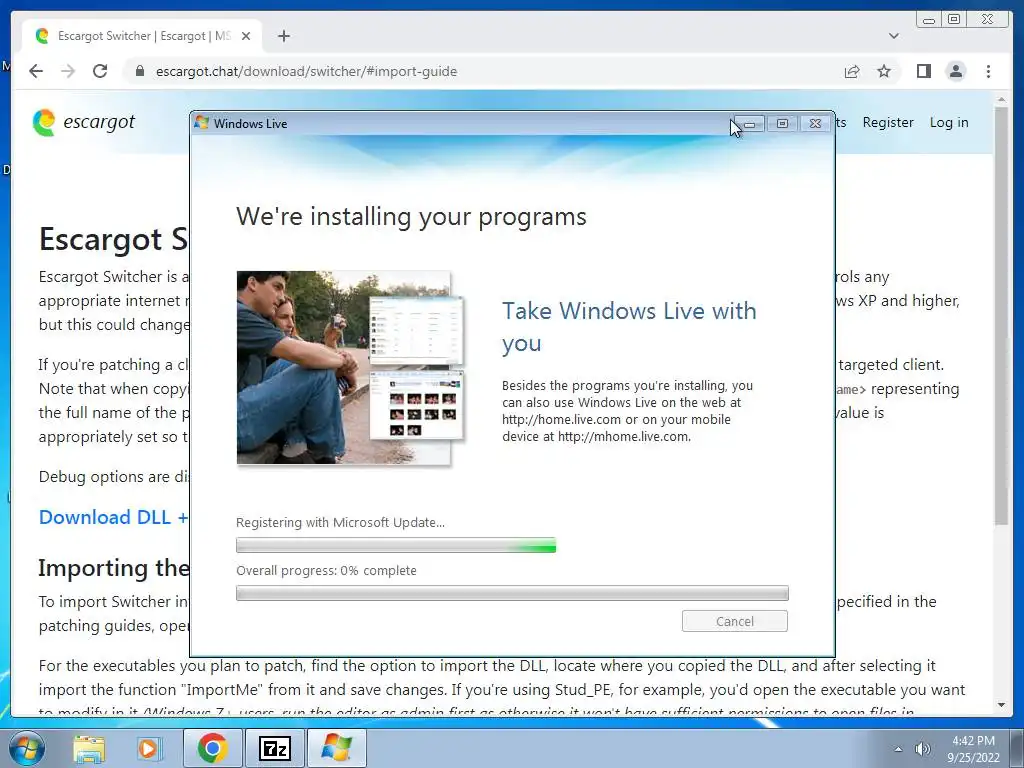Click the Windows Live title bar flag icon
Screen dimensions: 1024x768
coord(201,123)
